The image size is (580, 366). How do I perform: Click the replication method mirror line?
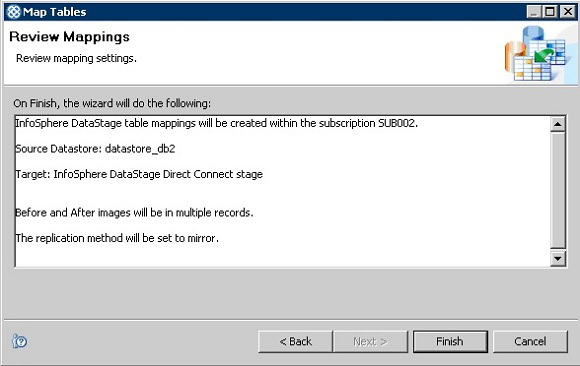(117, 238)
